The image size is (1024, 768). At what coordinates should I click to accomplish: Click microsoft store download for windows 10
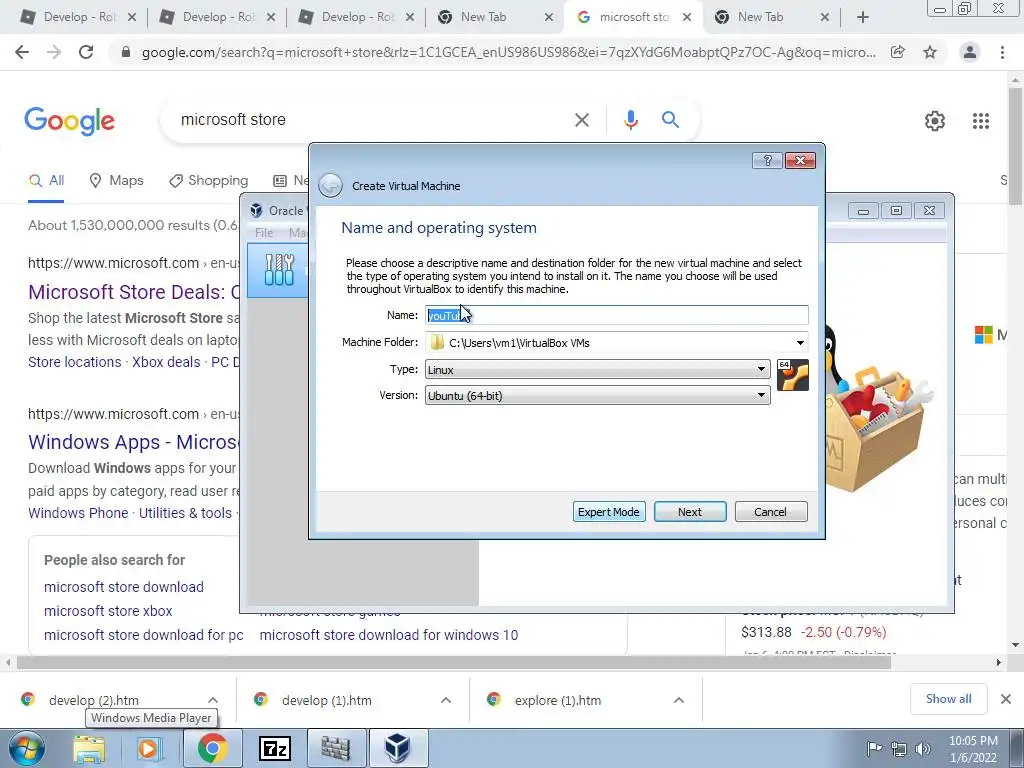coord(389,635)
